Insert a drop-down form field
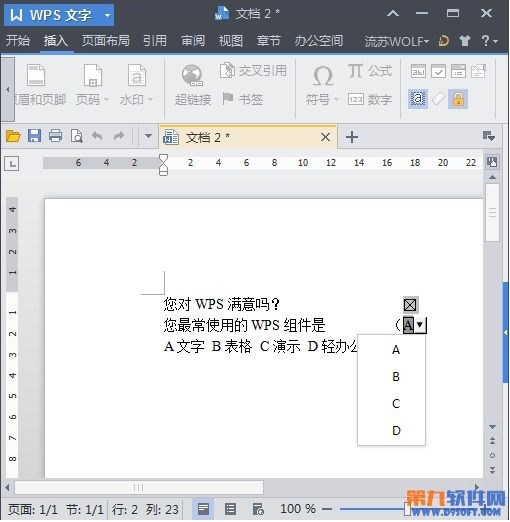Image resolution: width=510 pixels, height=522 pixels. tap(458, 71)
